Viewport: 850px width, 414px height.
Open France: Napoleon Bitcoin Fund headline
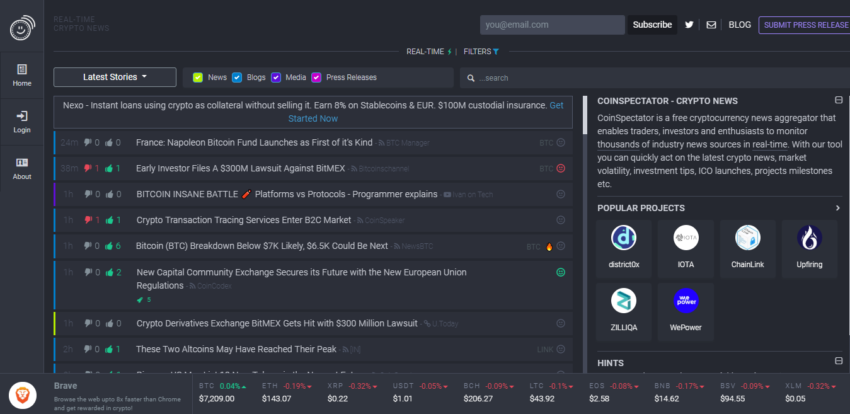click(x=254, y=143)
